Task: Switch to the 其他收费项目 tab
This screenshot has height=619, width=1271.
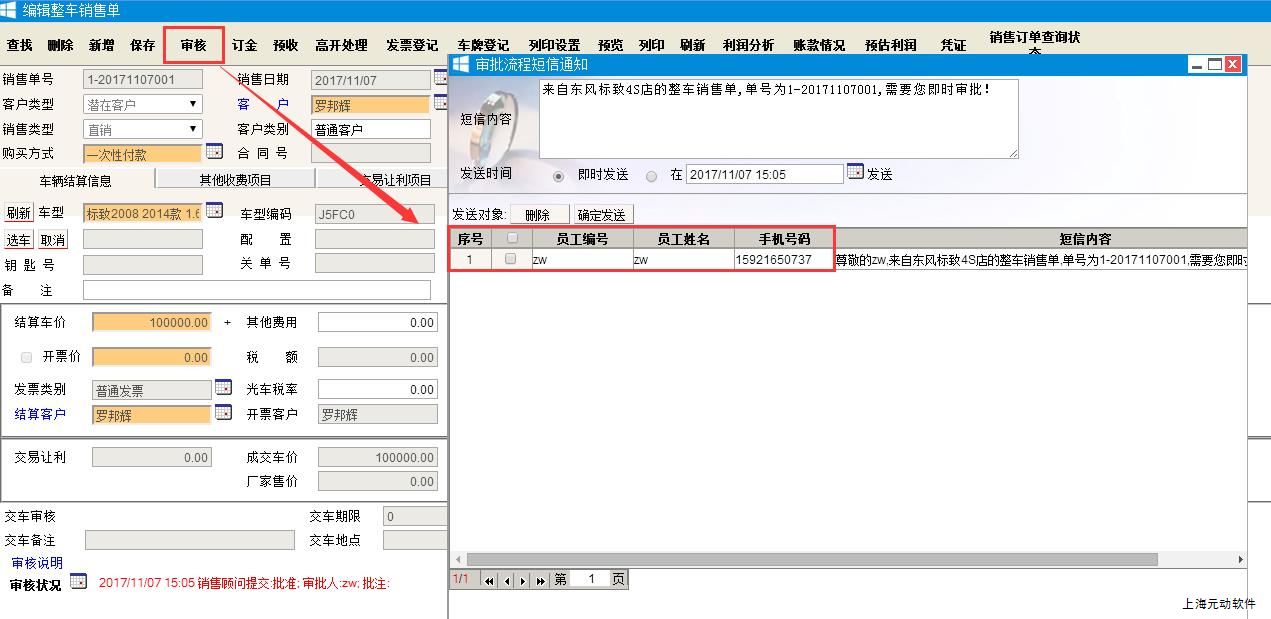Action: point(235,180)
